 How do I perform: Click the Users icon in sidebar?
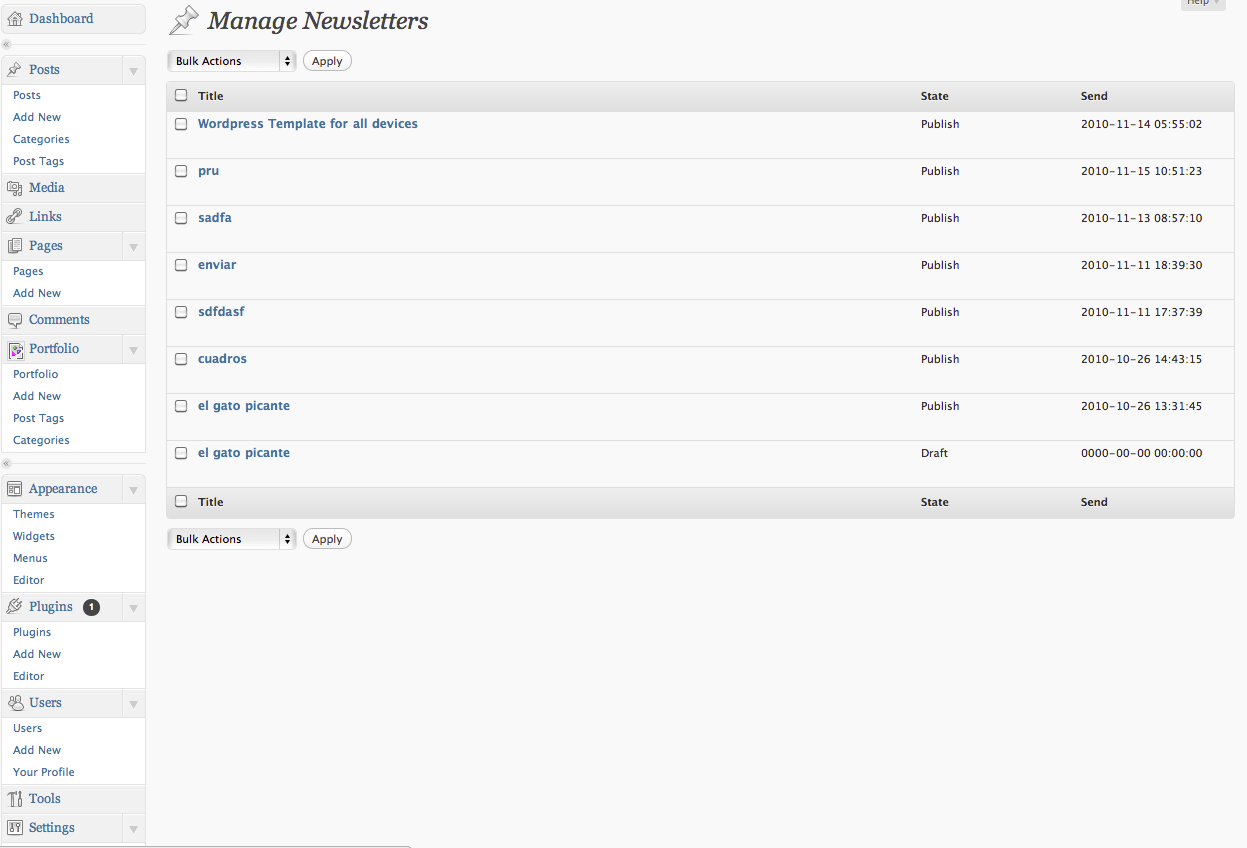15,703
